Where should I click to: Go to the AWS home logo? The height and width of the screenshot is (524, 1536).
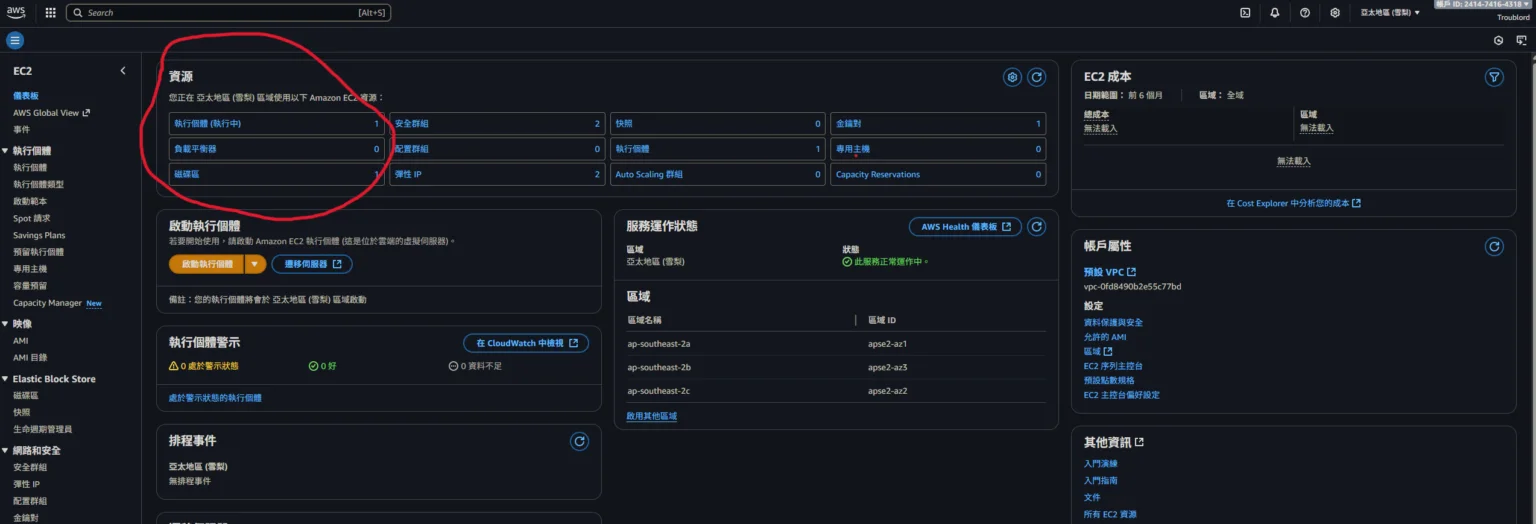click(x=16, y=12)
